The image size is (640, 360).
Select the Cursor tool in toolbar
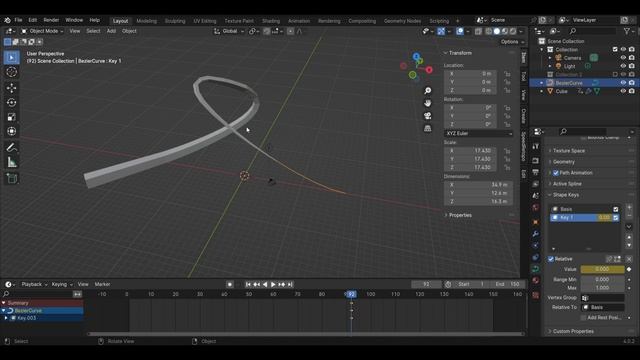point(11,72)
